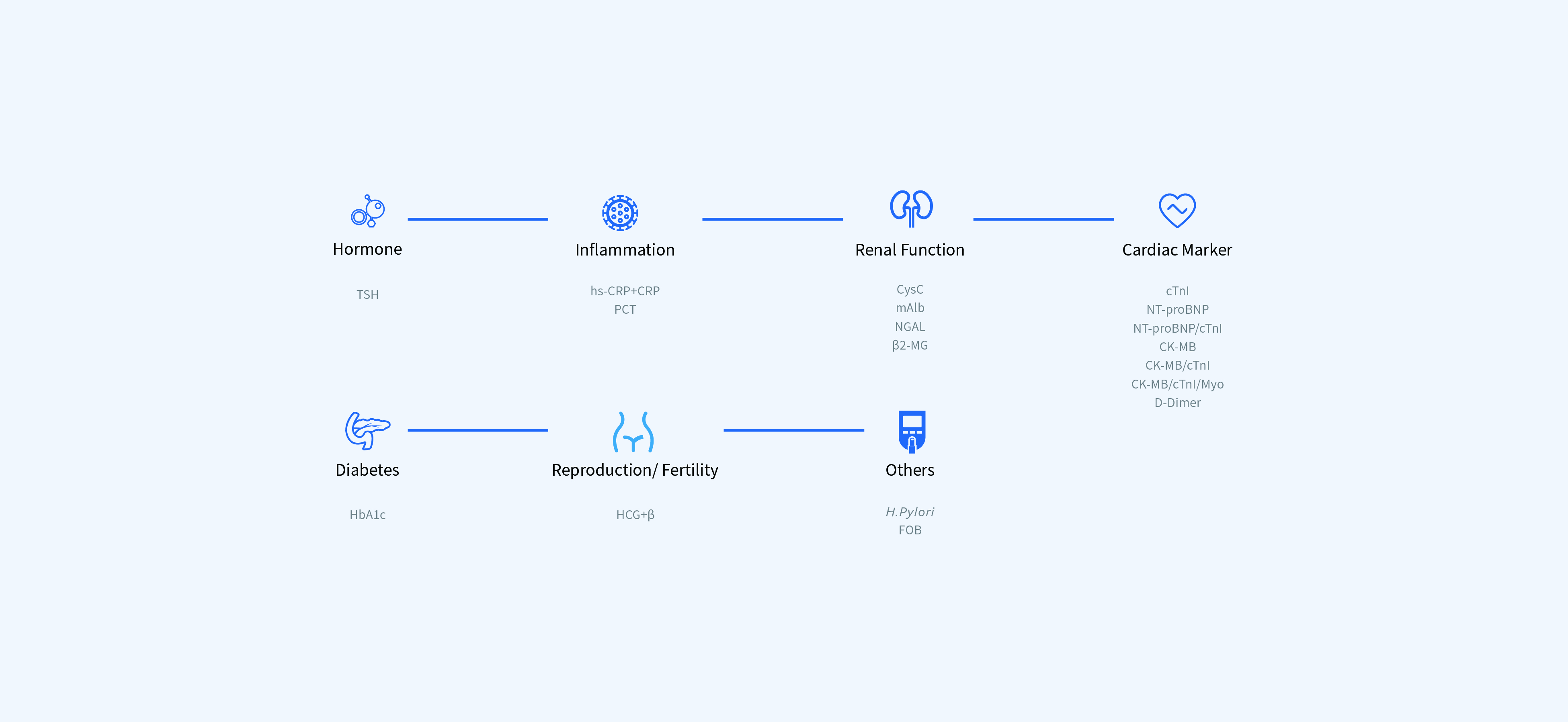Click the Hormone molecule icon

[x=368, y=211]
